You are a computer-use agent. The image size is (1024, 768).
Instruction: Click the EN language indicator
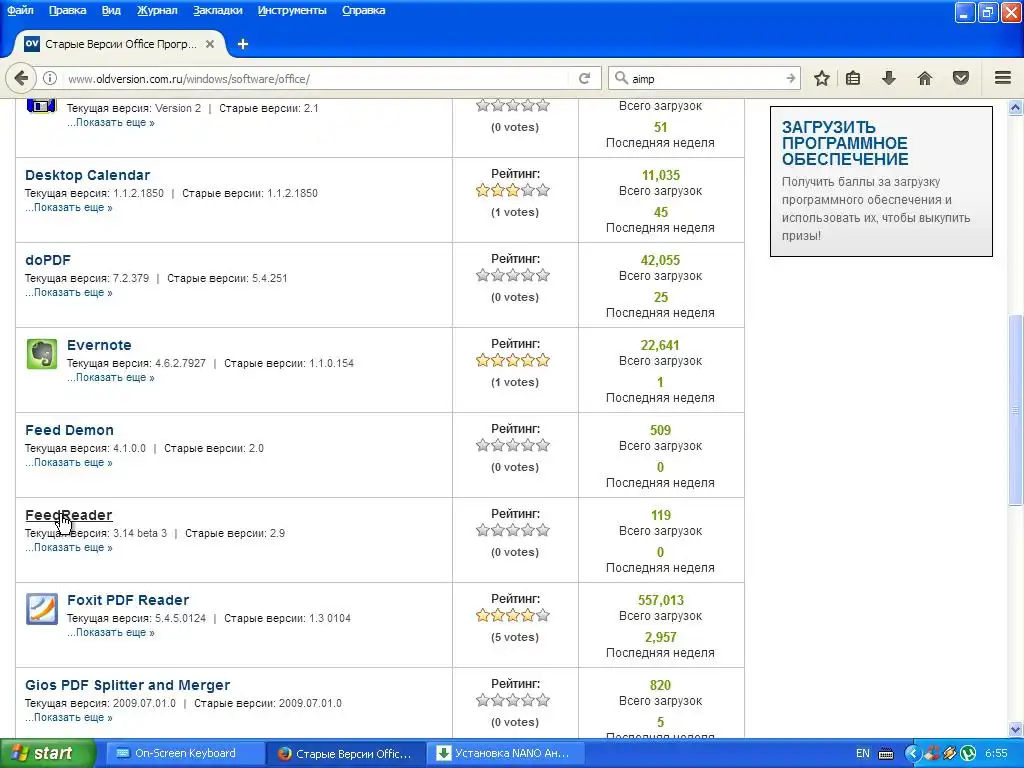coord(863,753)
